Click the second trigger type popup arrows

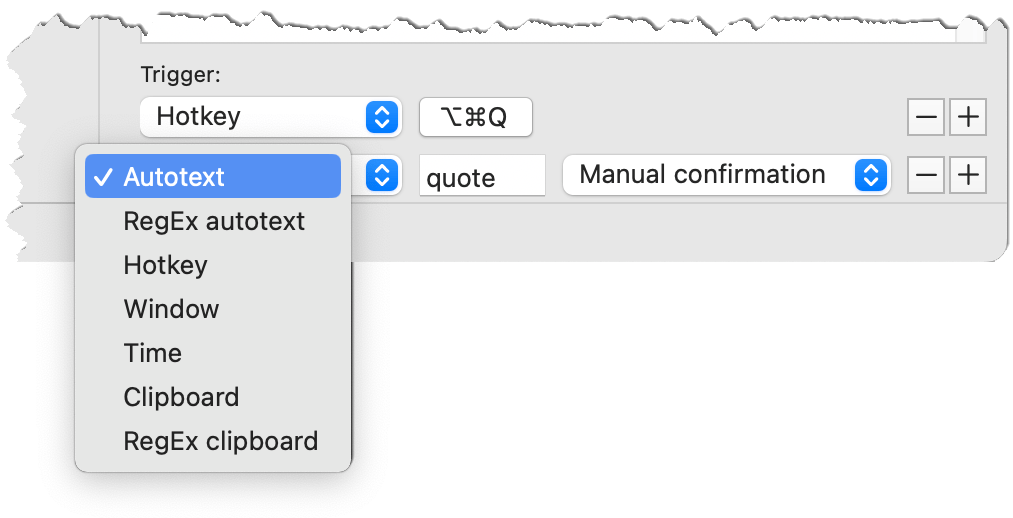point(382,175)
